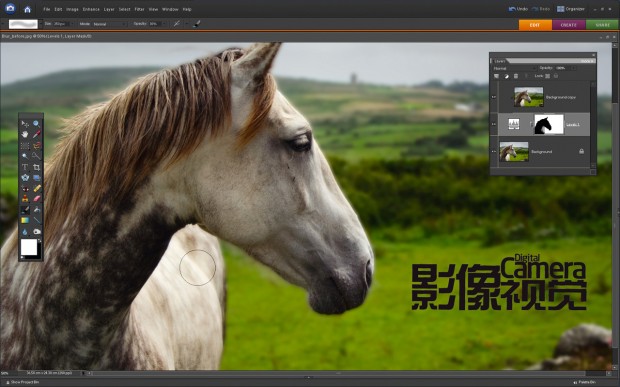Select the Gradient tool
Image resolution: width=620 pixels, height=387 pixels.
coord(25,220)
